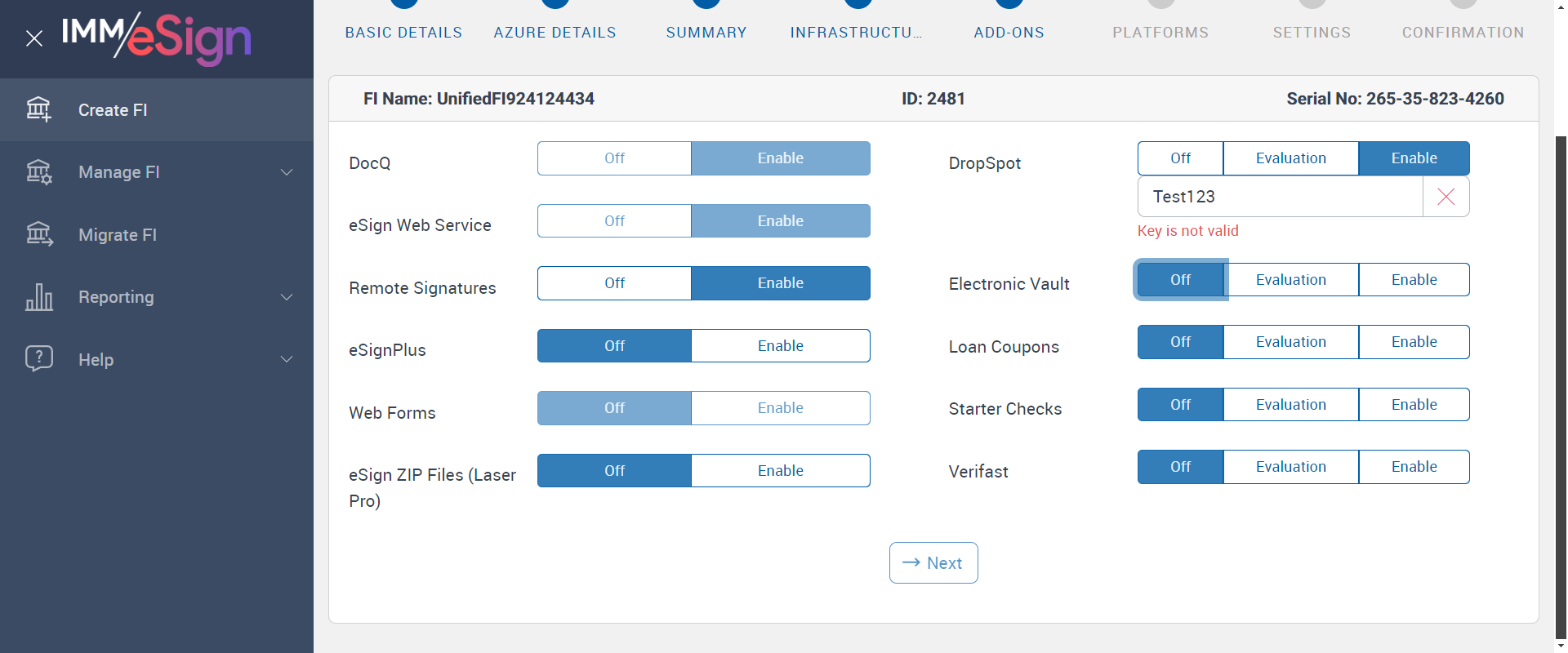This screenshot has height=653, width=1568.
Task: Open the Manage FI sidebar item
Action: 157,172
